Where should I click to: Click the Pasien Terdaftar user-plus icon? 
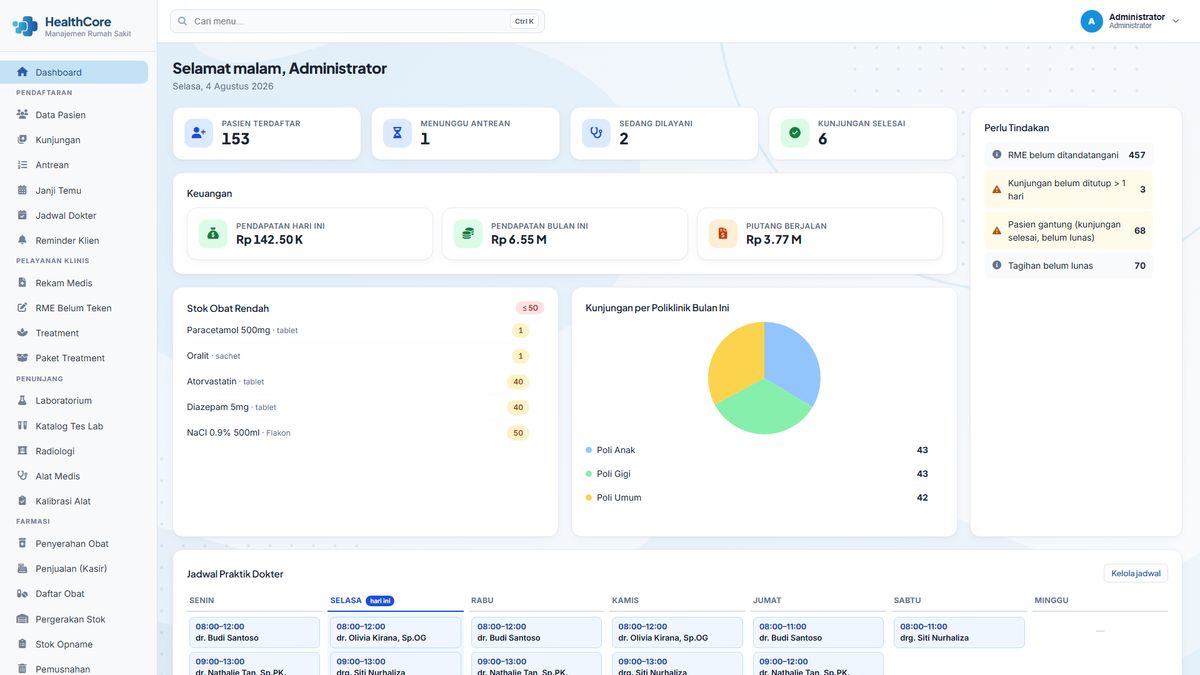click(x=198, y=133)
